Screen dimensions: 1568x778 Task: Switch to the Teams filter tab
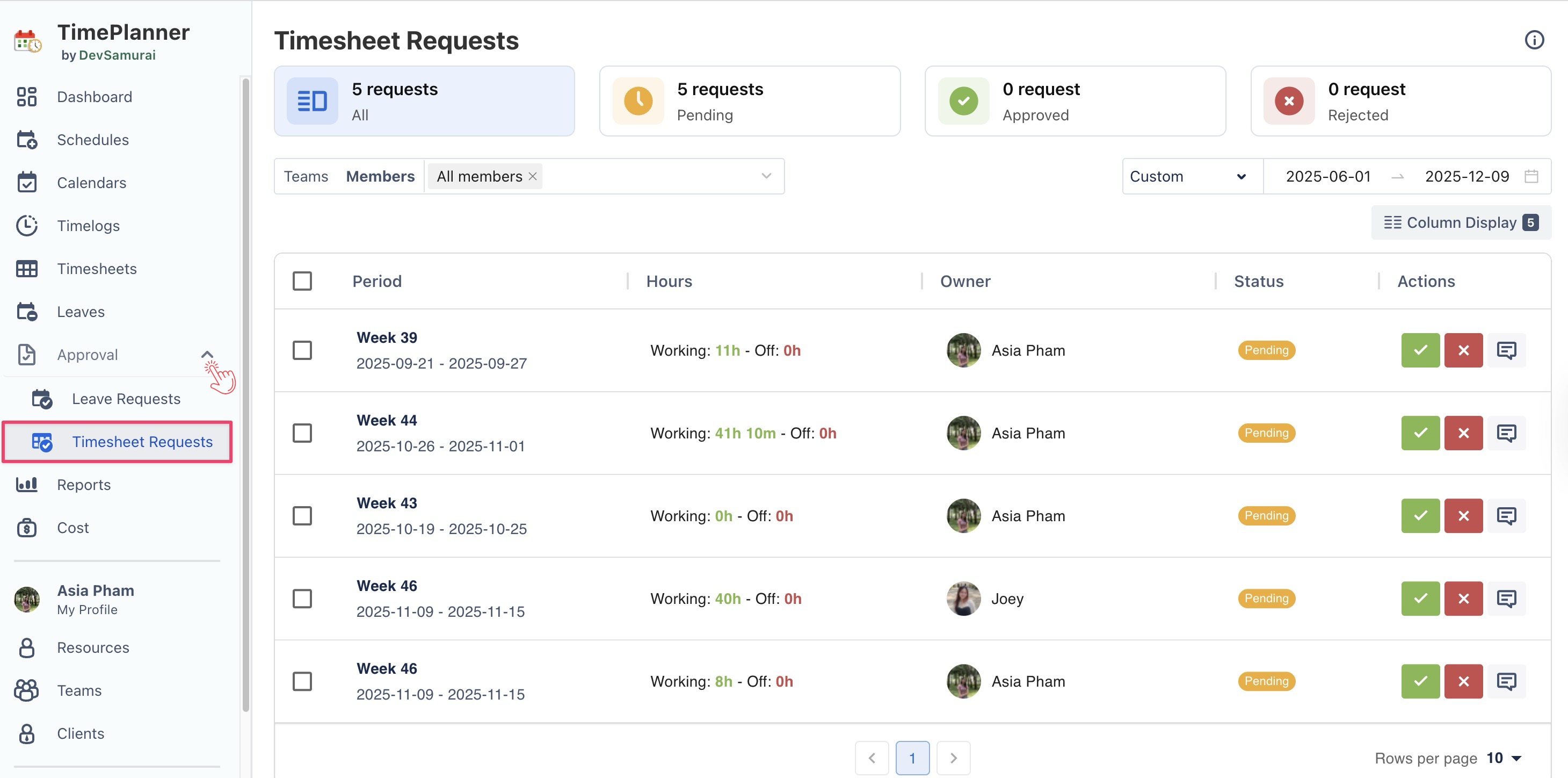click(x=306, y=177)
